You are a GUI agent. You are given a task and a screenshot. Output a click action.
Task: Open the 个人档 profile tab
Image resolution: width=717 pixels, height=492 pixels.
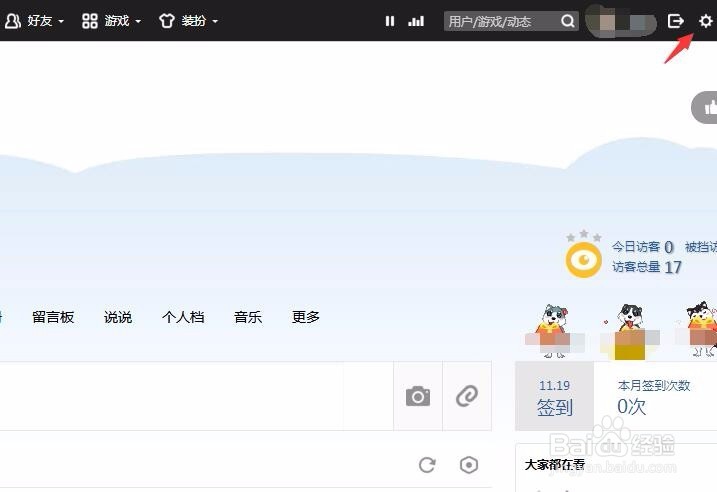point(183,317)
